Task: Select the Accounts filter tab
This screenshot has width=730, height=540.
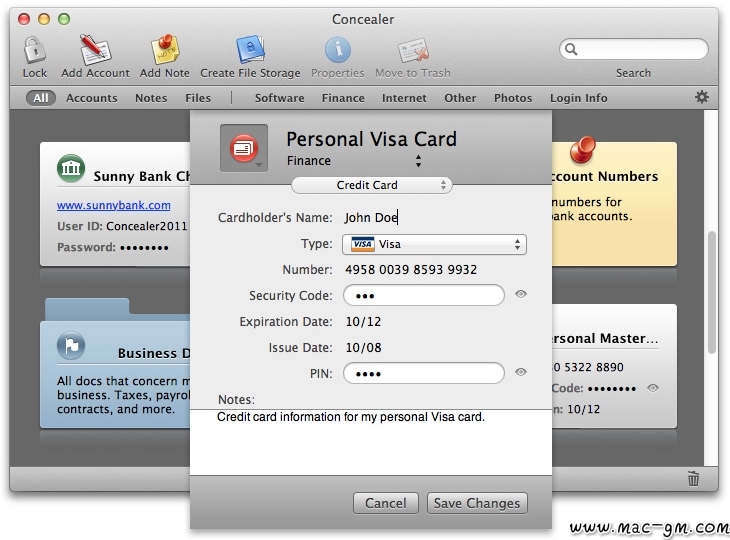Action: pyautogui.click(x=92, y=98)
